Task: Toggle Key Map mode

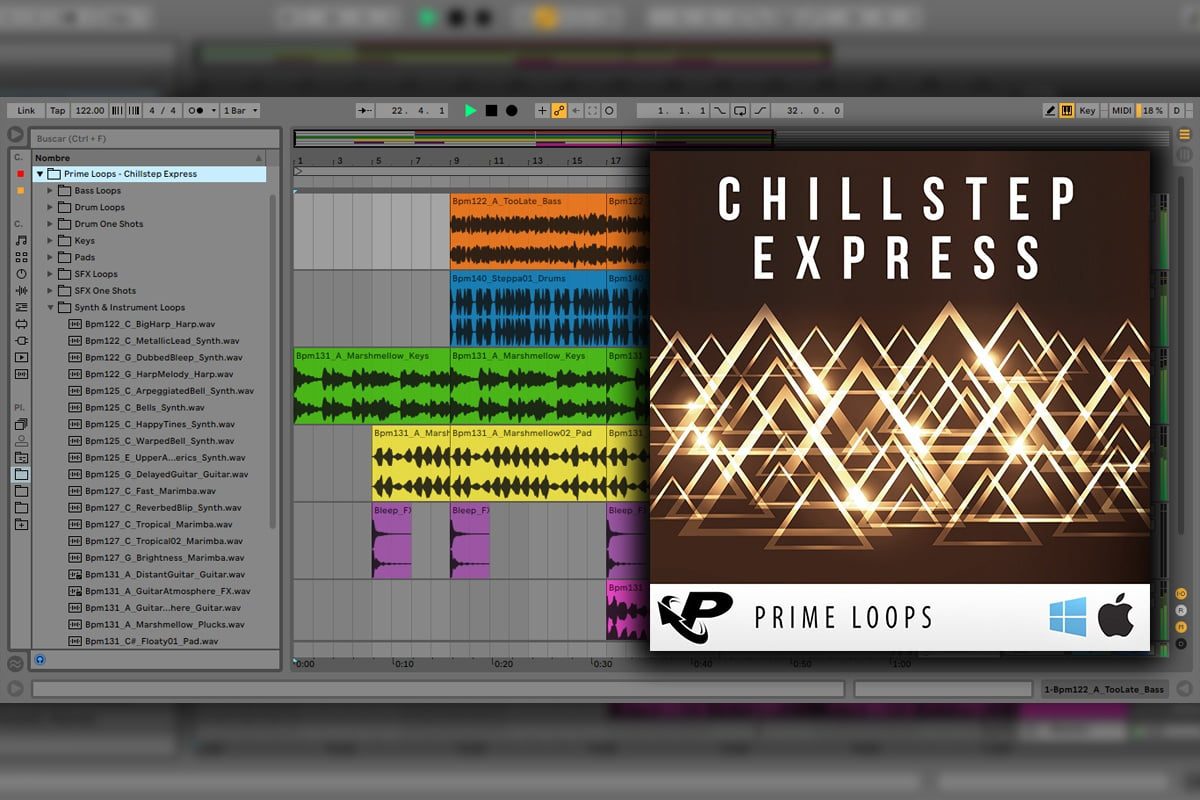Action: tap(1087, 111)
